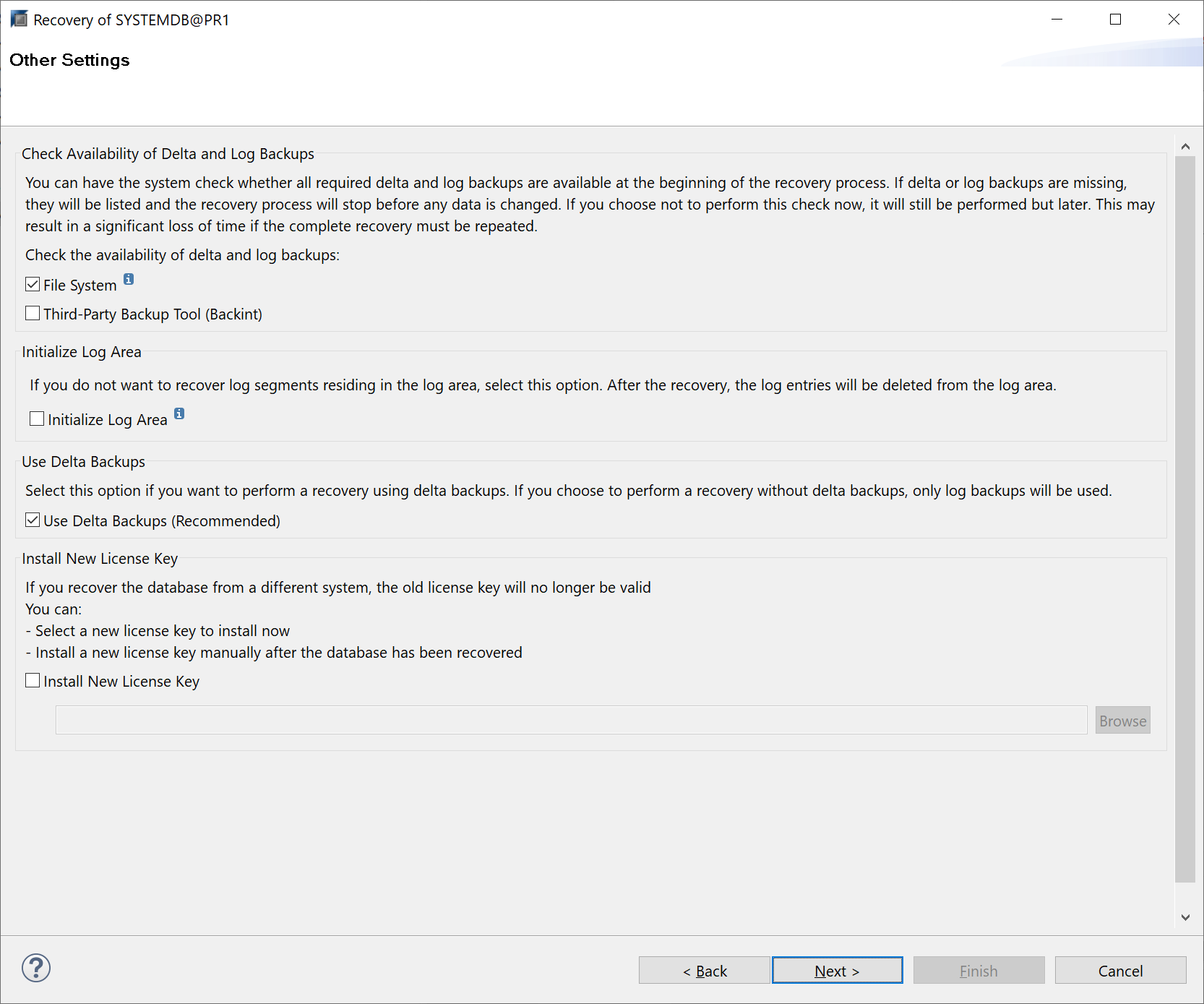
Task: Uncheck the File System checkbox
Action: [33, 285]
